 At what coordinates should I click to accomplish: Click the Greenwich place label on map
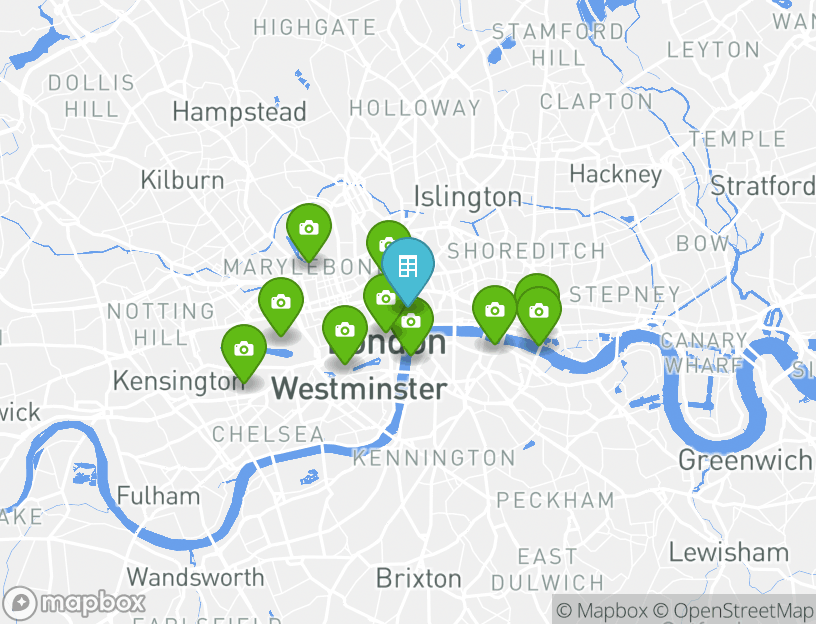pos(745,460)
